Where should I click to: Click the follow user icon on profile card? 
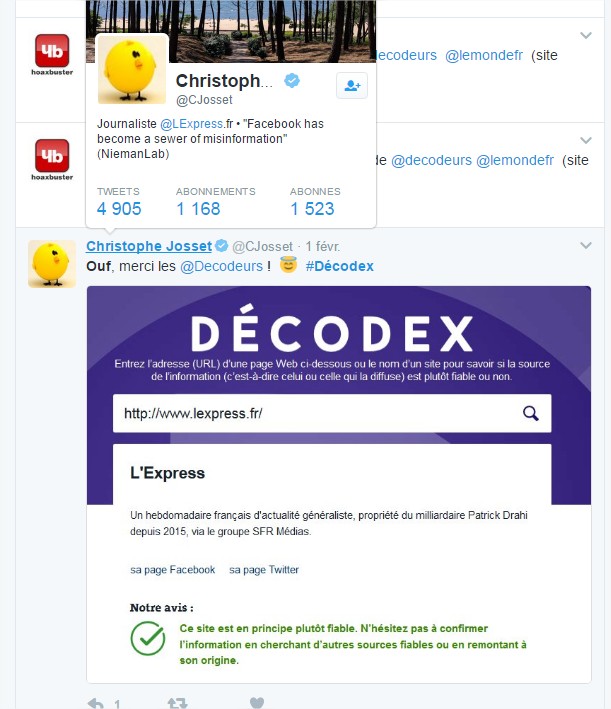(352, 85)
